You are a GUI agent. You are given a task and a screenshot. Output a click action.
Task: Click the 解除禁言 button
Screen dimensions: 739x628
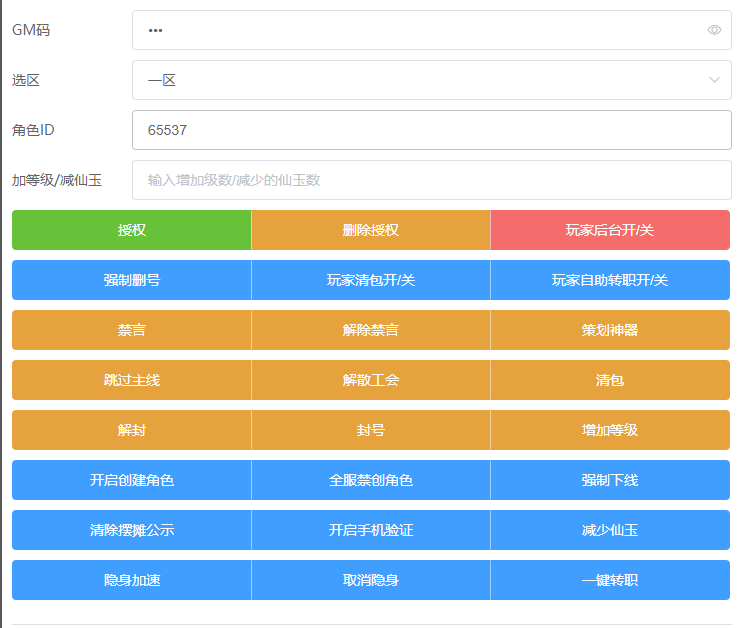[371, 330]
